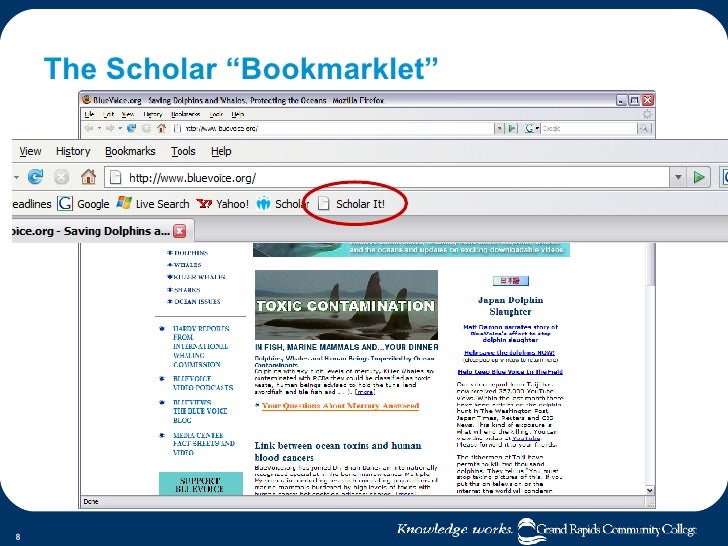
Task: Open the Scholar It! bookmarklet
Action: coord(351,204)
